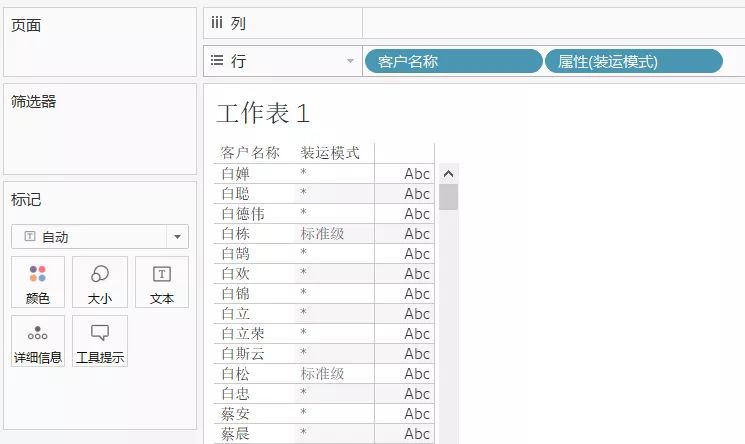This screenshot has width=745, height=444.
Task: Click the rows shelf icon next to 行
Action: 217,60
